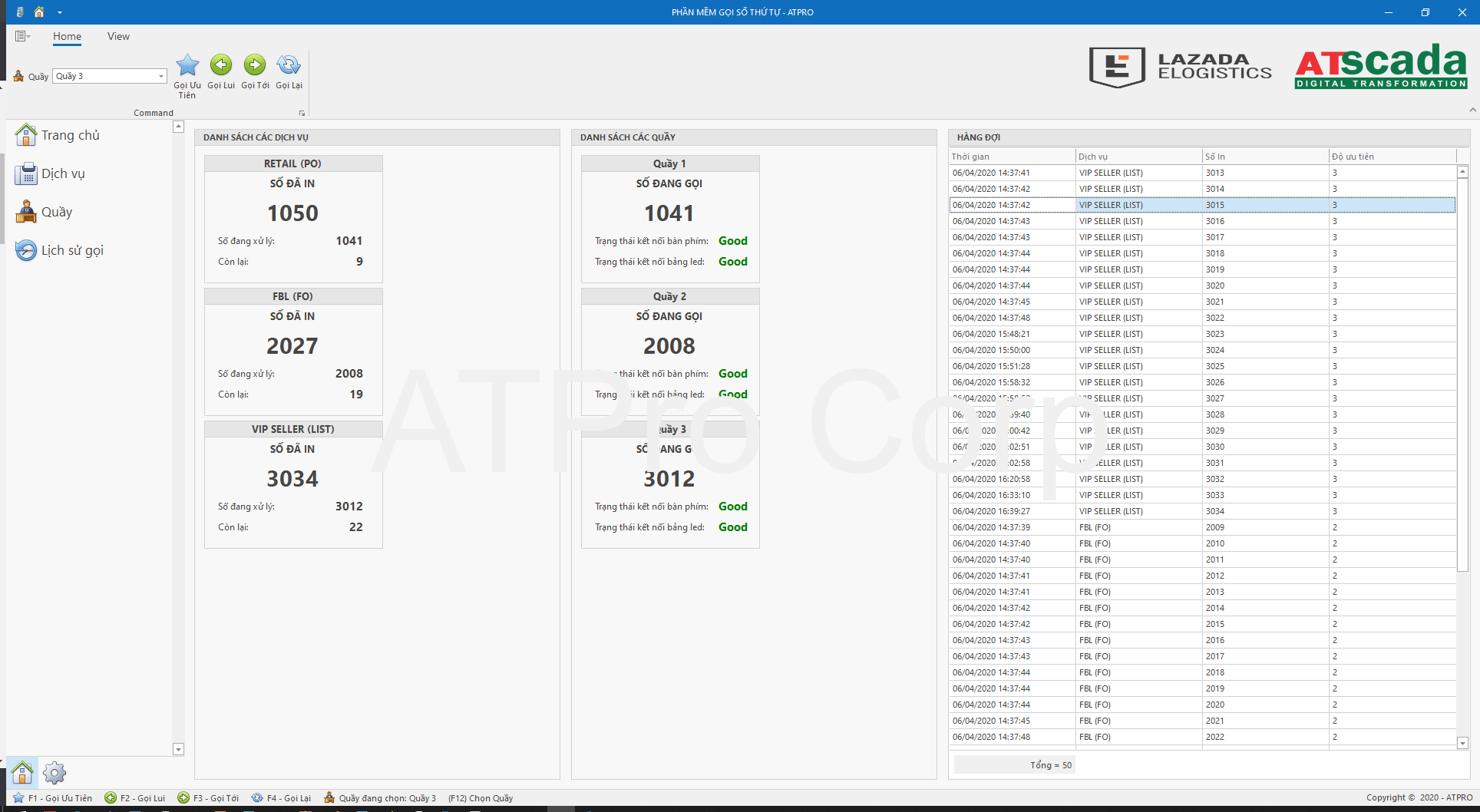Collapse the ribbon with the chevron
Image resolution: width=1480 pixels, height=812 pixels.
point(1472,111)
